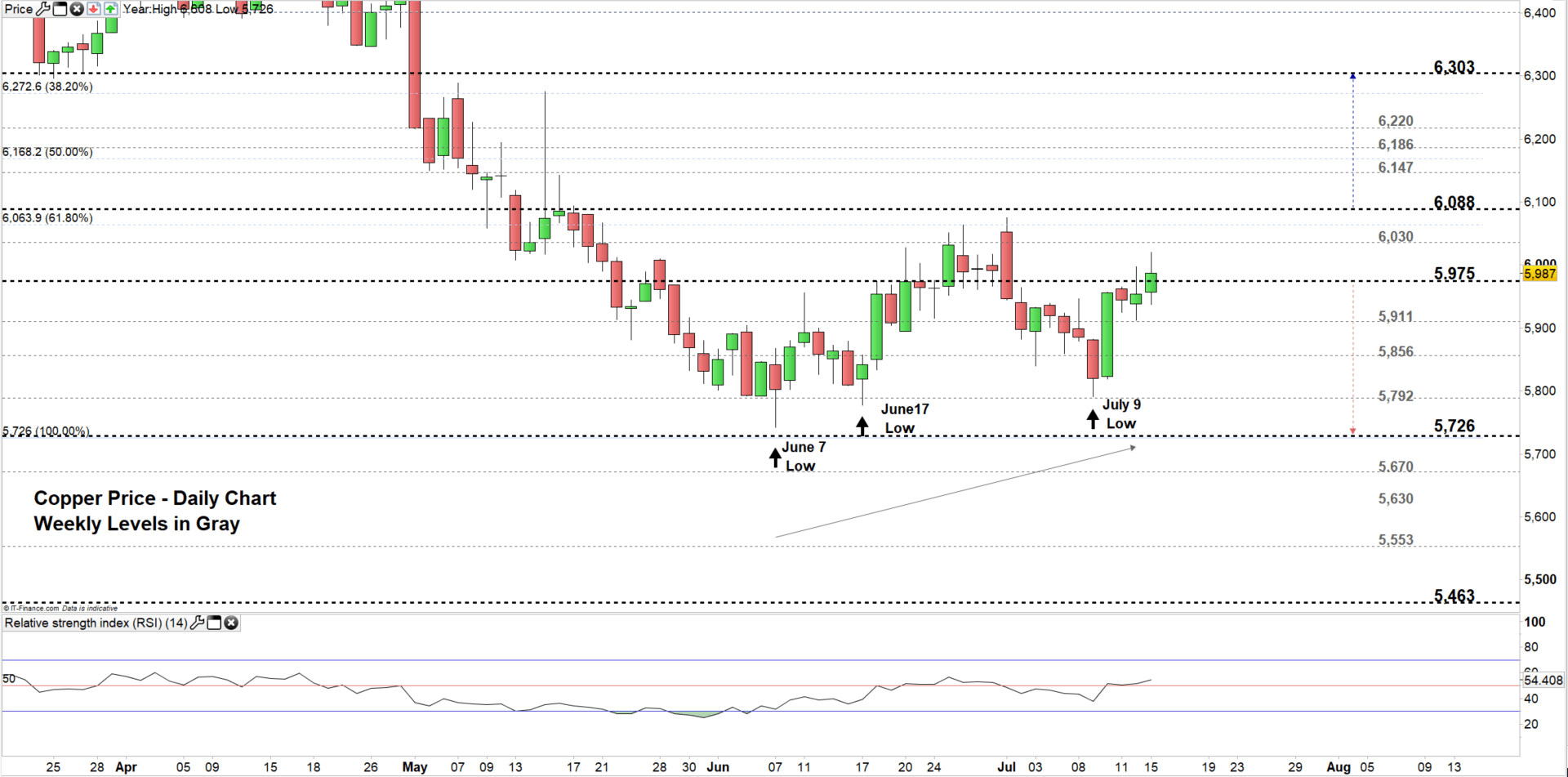Maximize the Price panel window icon
Screen dimensions: 1568x777
click(60, 9)
